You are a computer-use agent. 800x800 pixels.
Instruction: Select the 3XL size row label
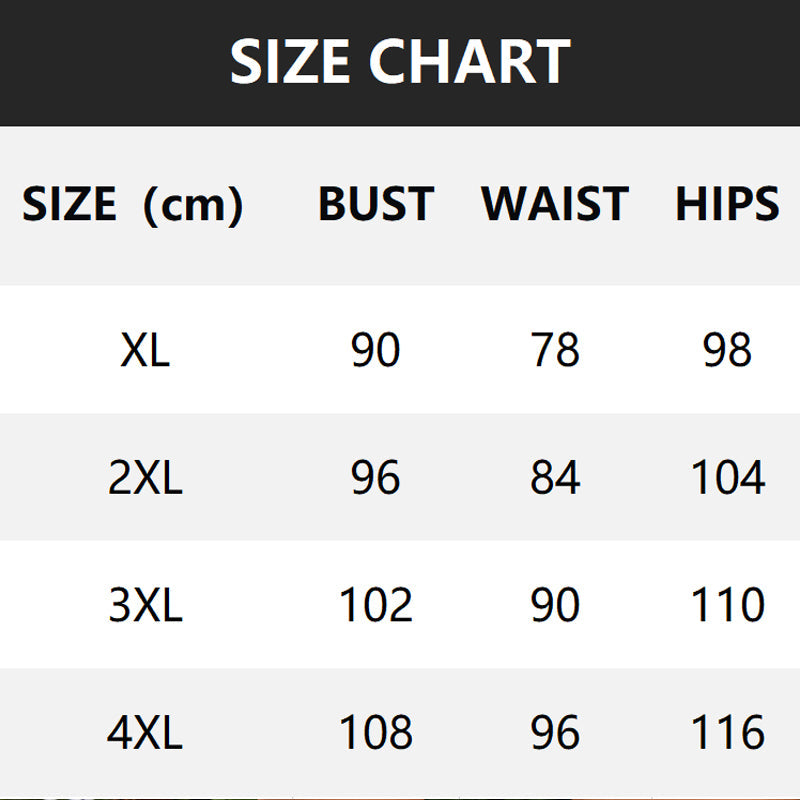[x=145, y=605]
